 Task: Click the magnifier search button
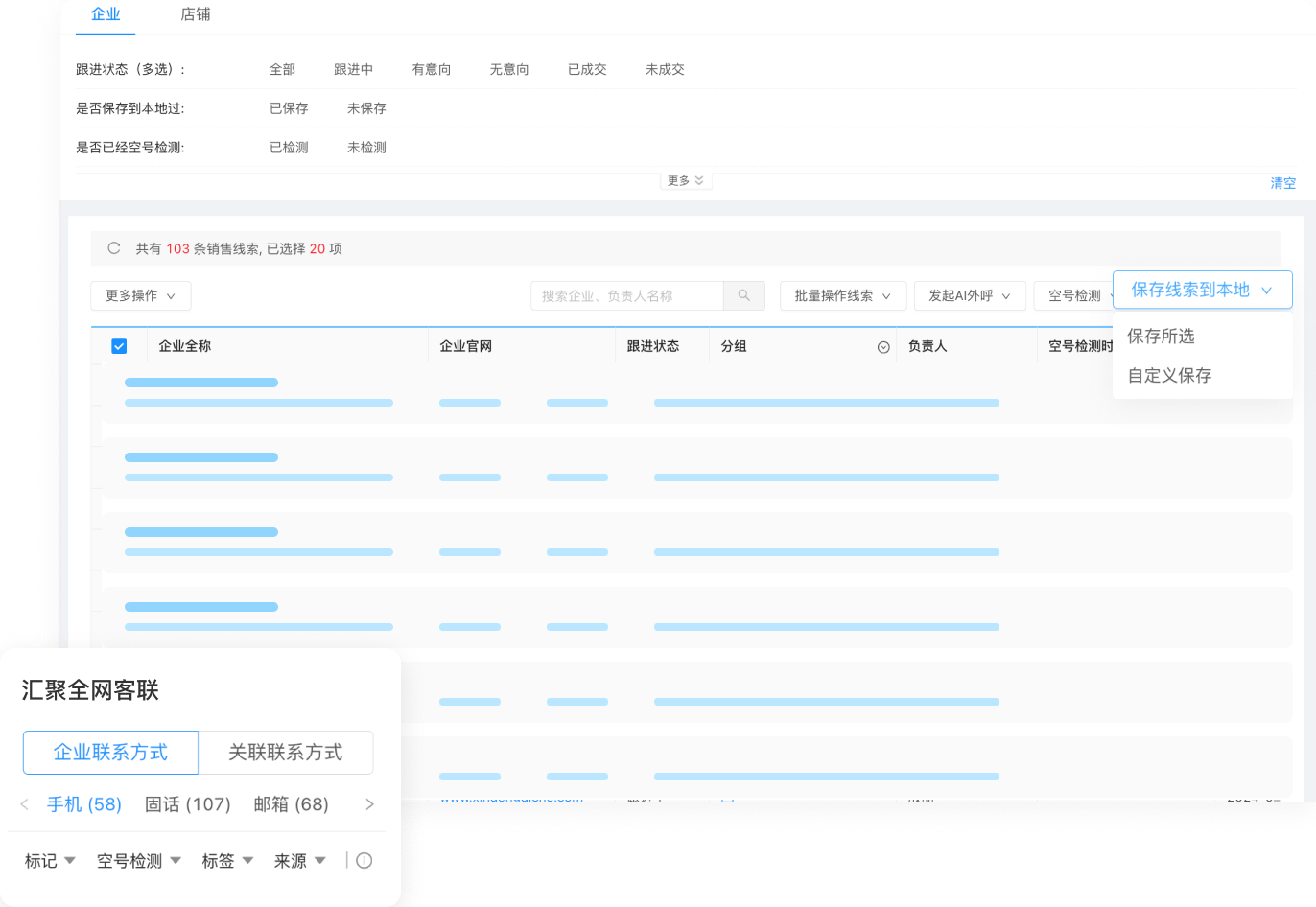[x=744, y=296]
